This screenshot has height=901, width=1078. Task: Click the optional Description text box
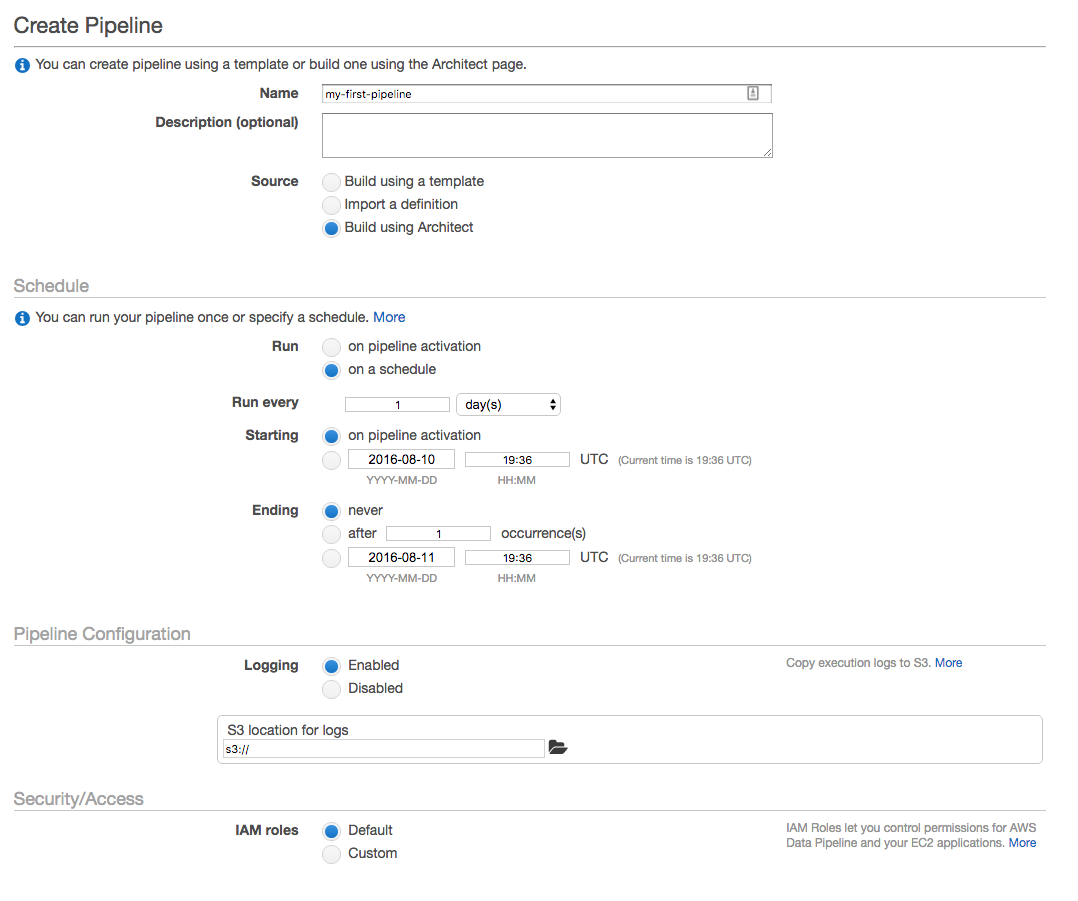tap(545, 135)
